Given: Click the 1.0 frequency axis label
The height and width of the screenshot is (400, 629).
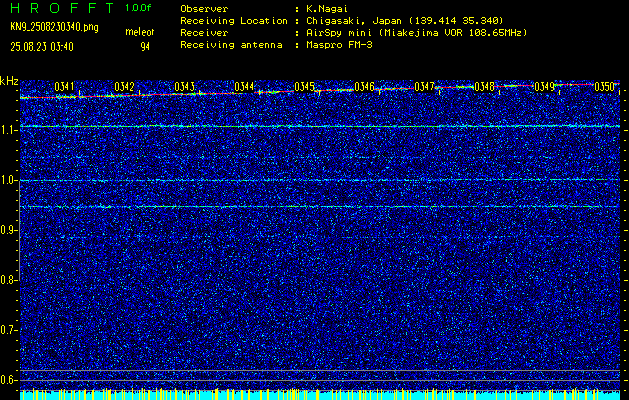Looking at the screenshot, I should (9, 180).
